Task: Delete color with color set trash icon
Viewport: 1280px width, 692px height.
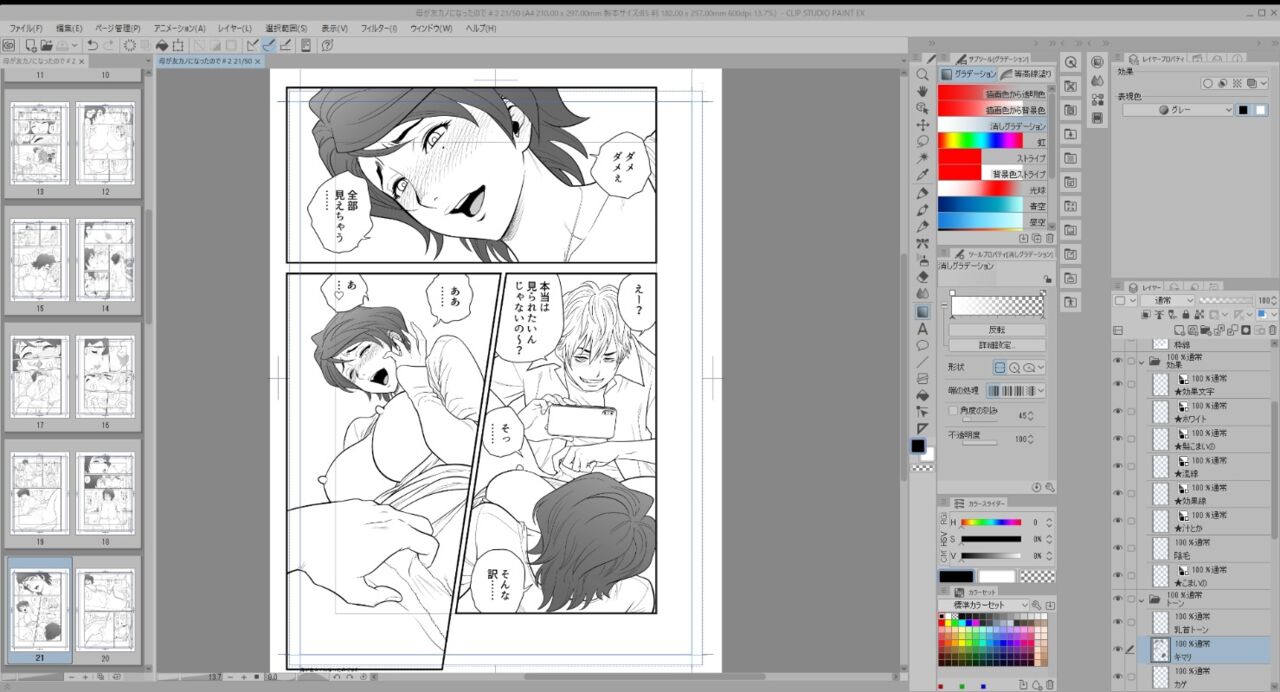Action: coord(1049,684)
